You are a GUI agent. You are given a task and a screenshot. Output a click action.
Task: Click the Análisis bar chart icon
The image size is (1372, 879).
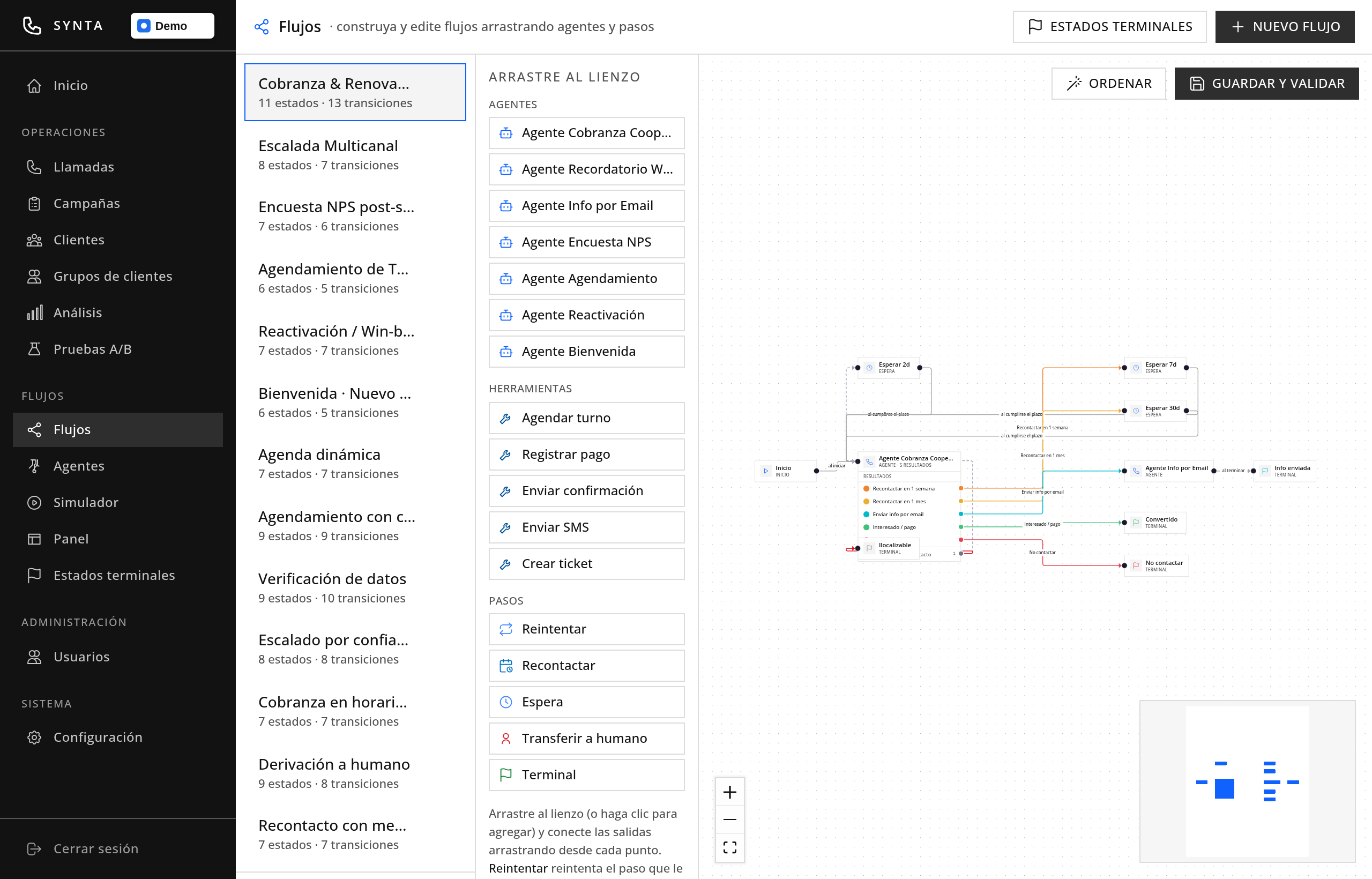34,313
